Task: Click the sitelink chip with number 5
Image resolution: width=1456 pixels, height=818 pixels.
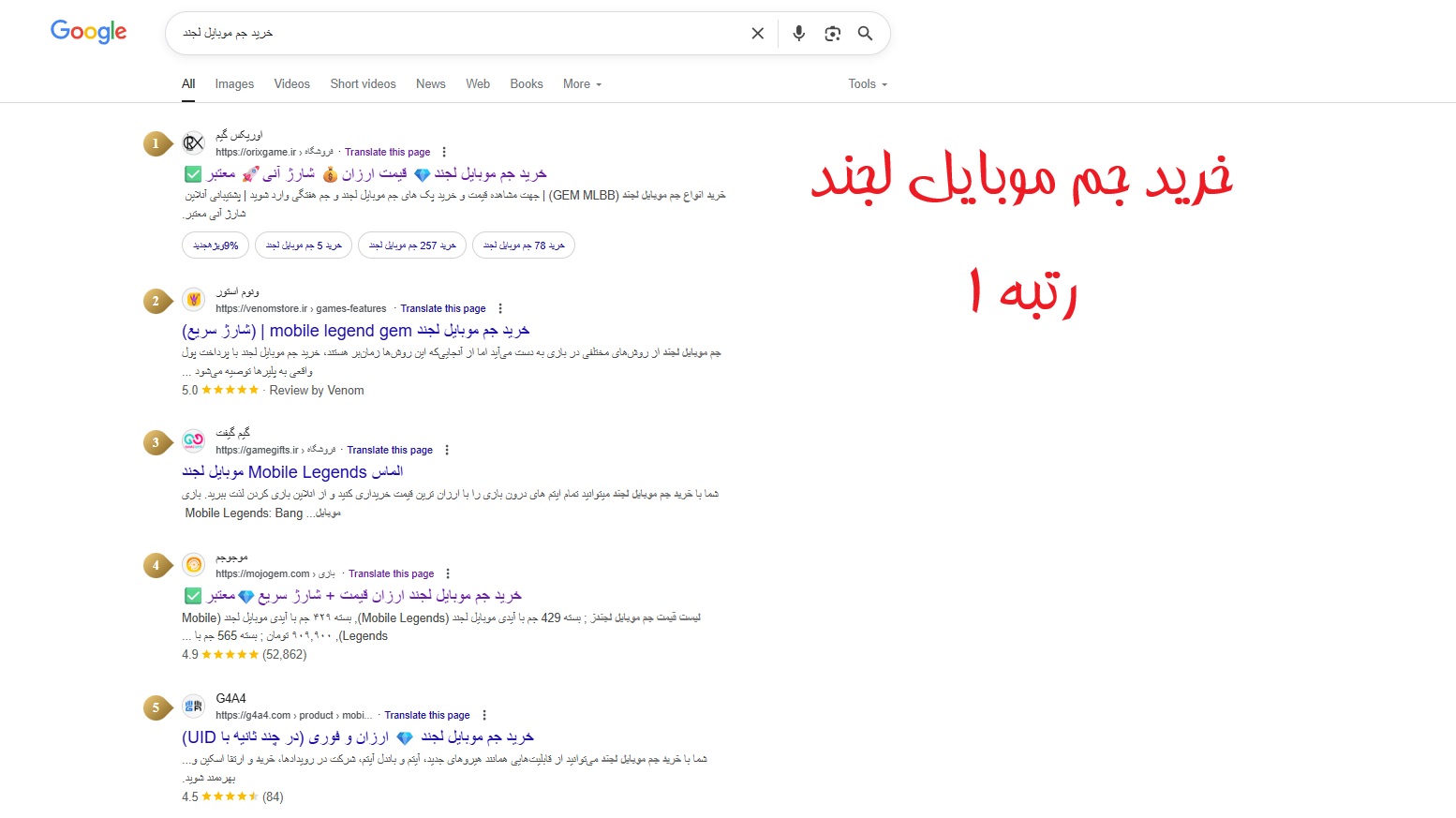Action: (304, 245)
